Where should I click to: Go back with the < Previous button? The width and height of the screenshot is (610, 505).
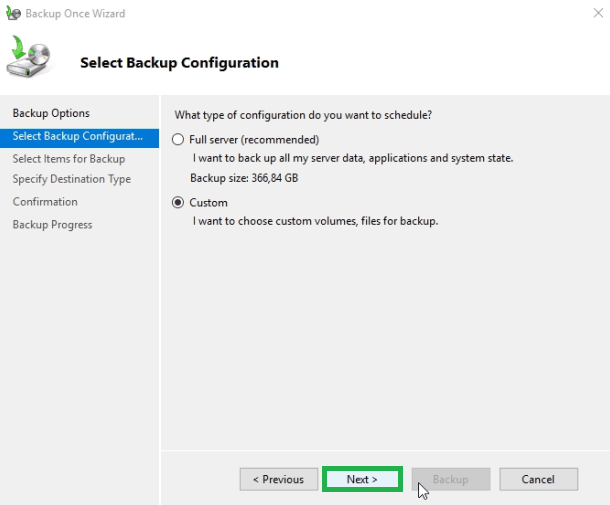(279, 479)
